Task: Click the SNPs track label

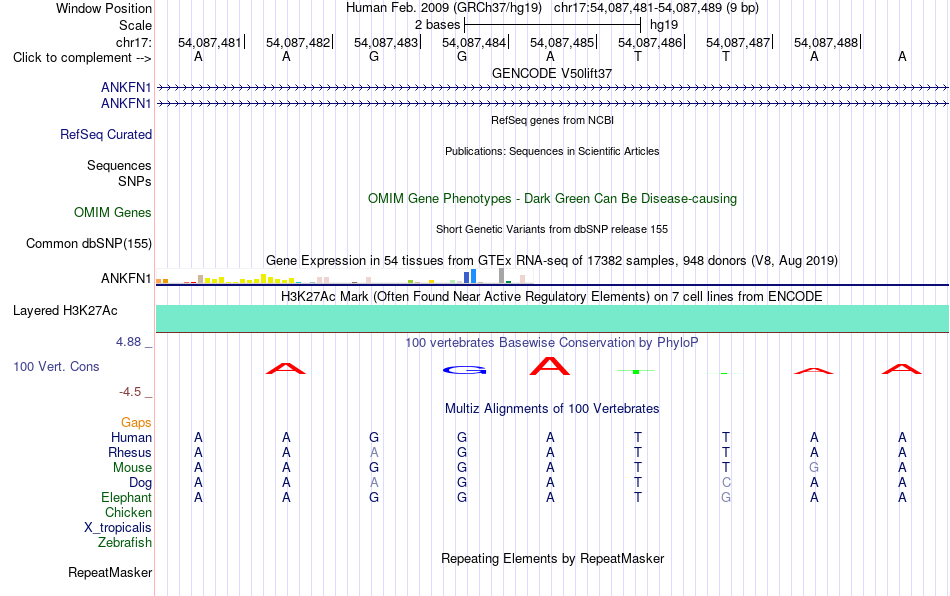Action: tap(135, 181)
